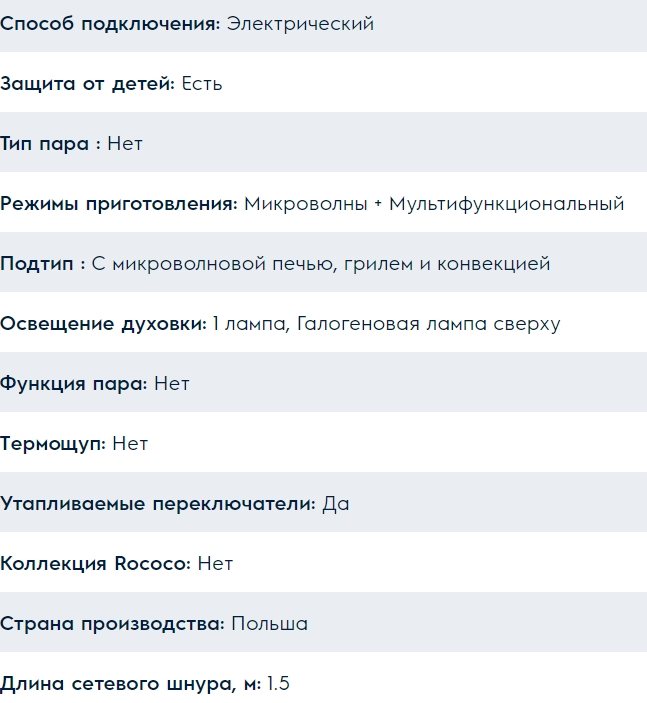Click the 'Защита от детей' label
The height and width of the screenshot is (703, 647).
pos(88,84)
